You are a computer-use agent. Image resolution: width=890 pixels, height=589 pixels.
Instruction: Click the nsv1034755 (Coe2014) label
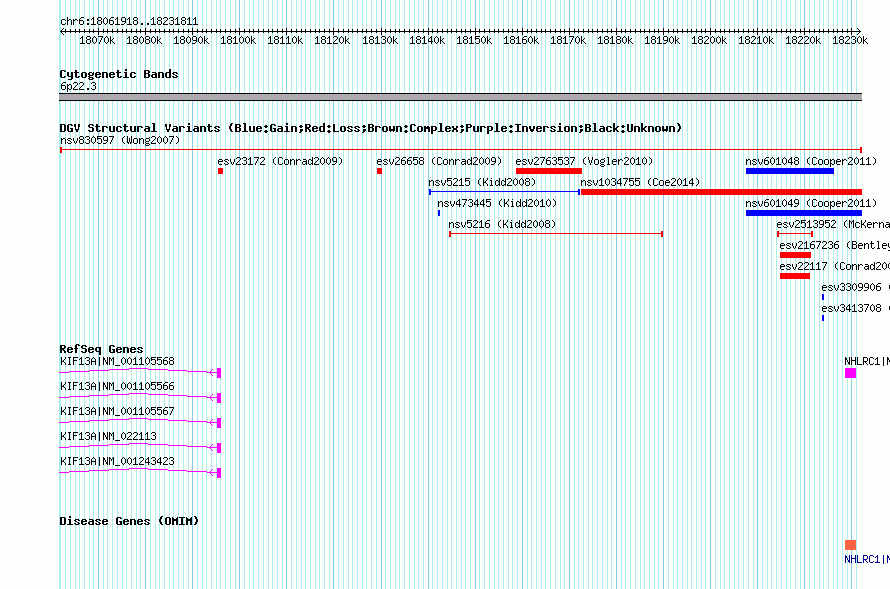tap(640, 182)
